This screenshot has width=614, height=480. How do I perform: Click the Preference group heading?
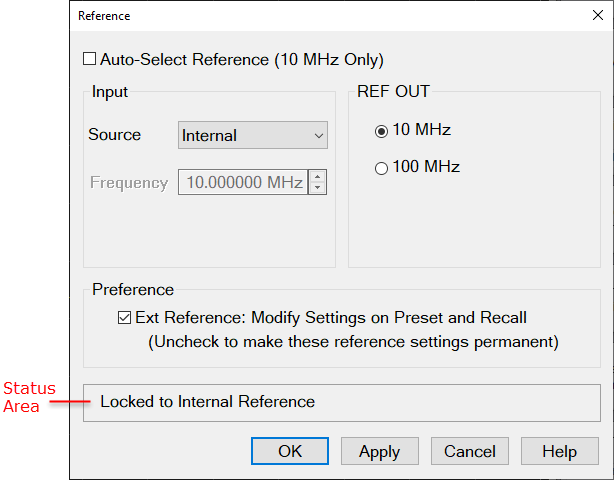[133, 290]
